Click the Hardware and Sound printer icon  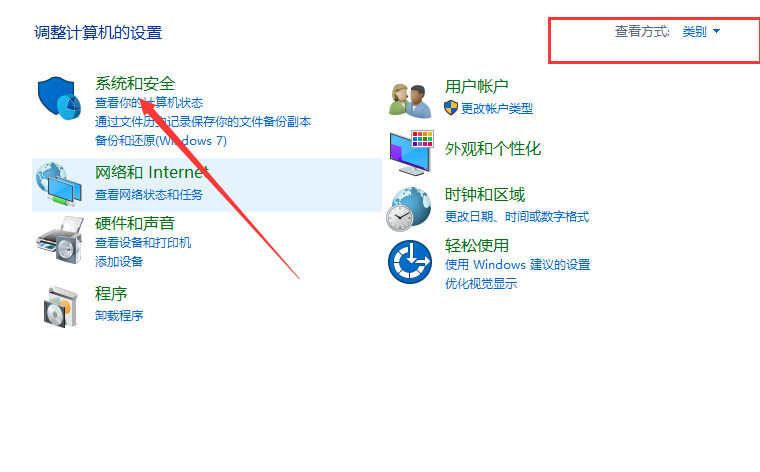[60, 240]
